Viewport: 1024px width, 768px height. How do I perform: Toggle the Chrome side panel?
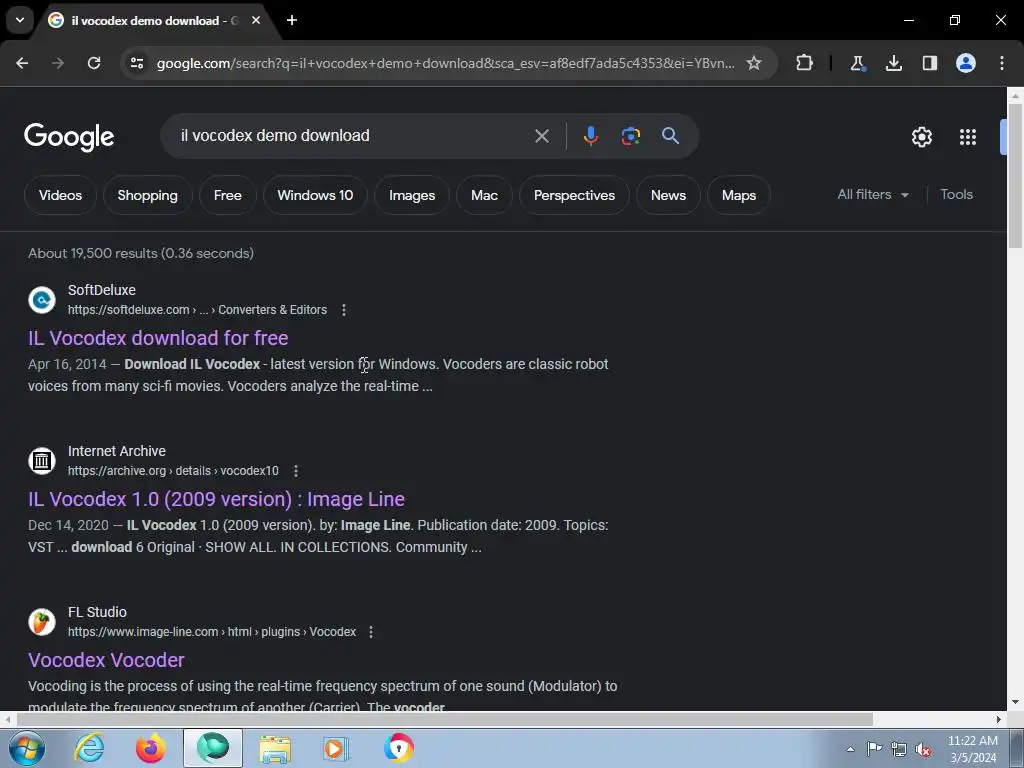(x=930, y=63)
